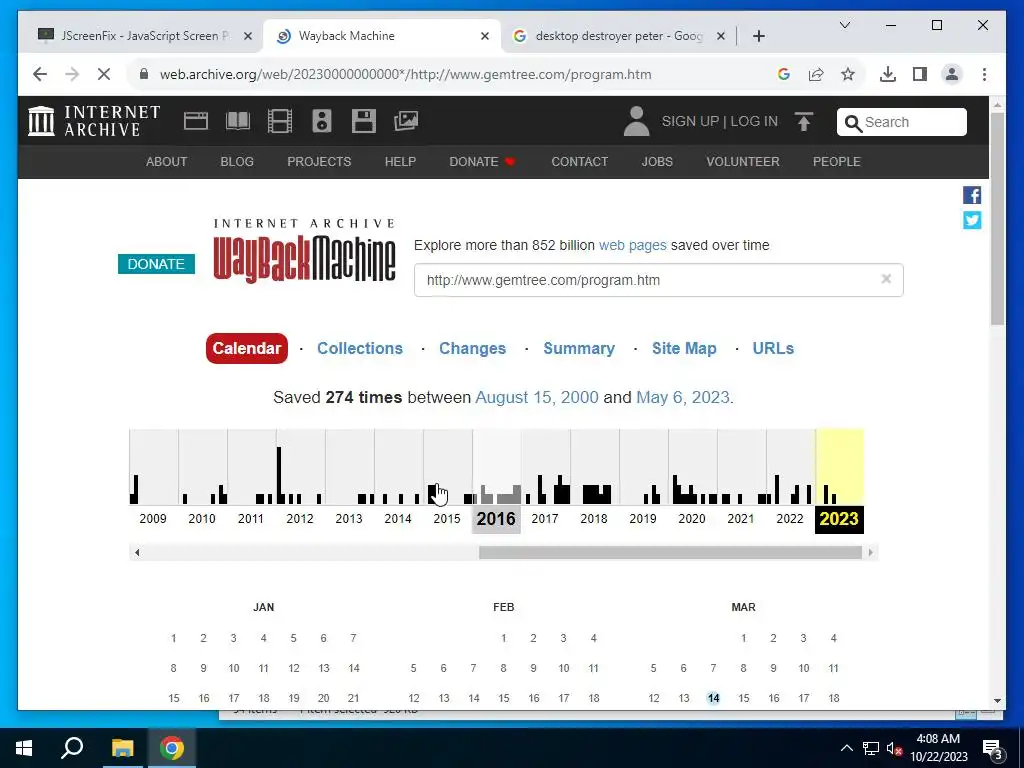Image resolution: width=1024 pixels, height=768 pixels.
Task: Open the audio speaker icon
Action: click(x=322, y=121)
